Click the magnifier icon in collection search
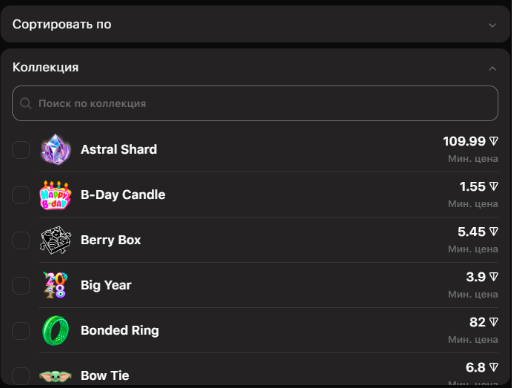This screenshot has width=512, height=388. point(26,103)
